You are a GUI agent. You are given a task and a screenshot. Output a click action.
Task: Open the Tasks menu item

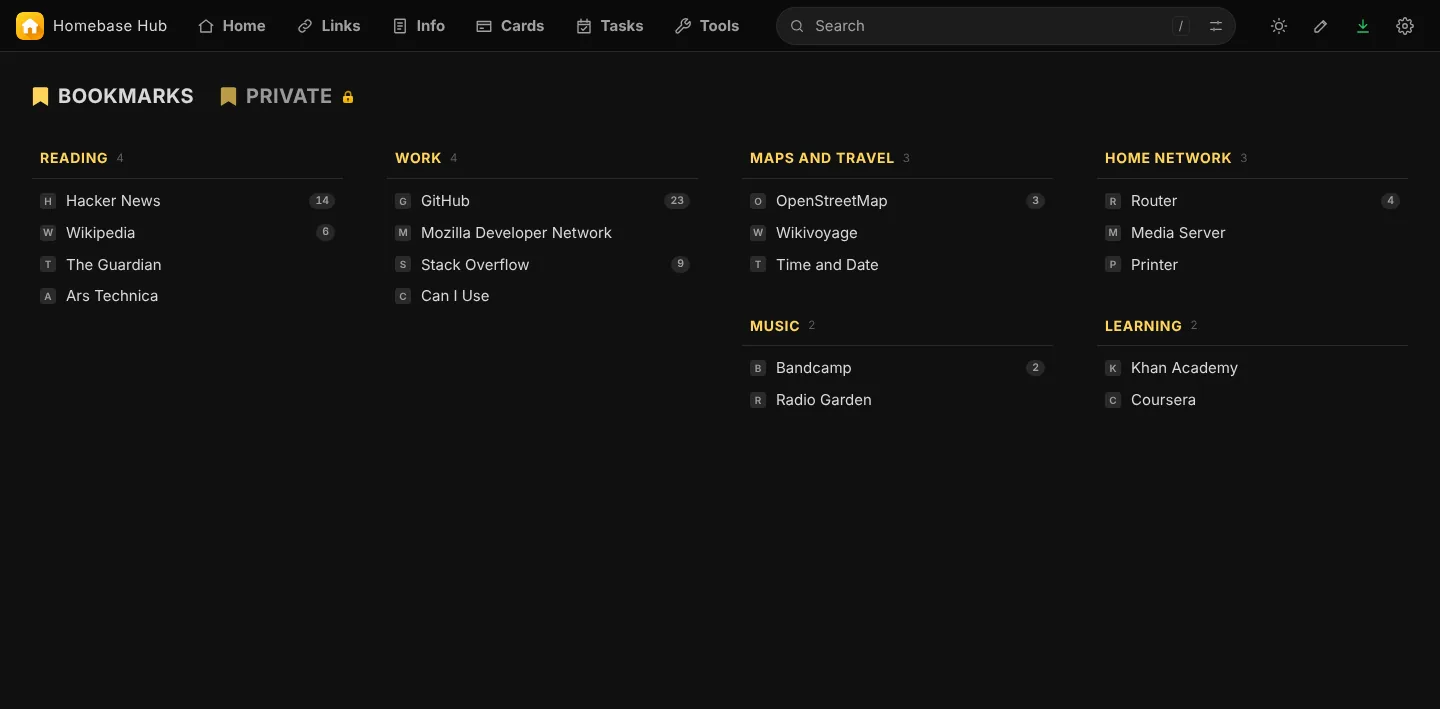(610, 26)
